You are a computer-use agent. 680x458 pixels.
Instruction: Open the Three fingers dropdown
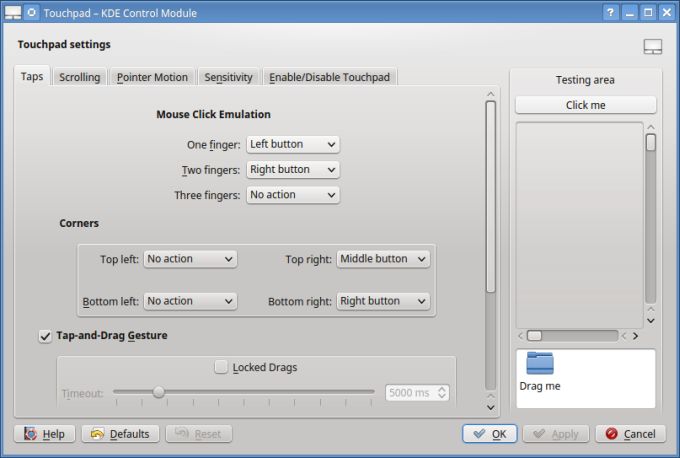(x=293, y=195)
